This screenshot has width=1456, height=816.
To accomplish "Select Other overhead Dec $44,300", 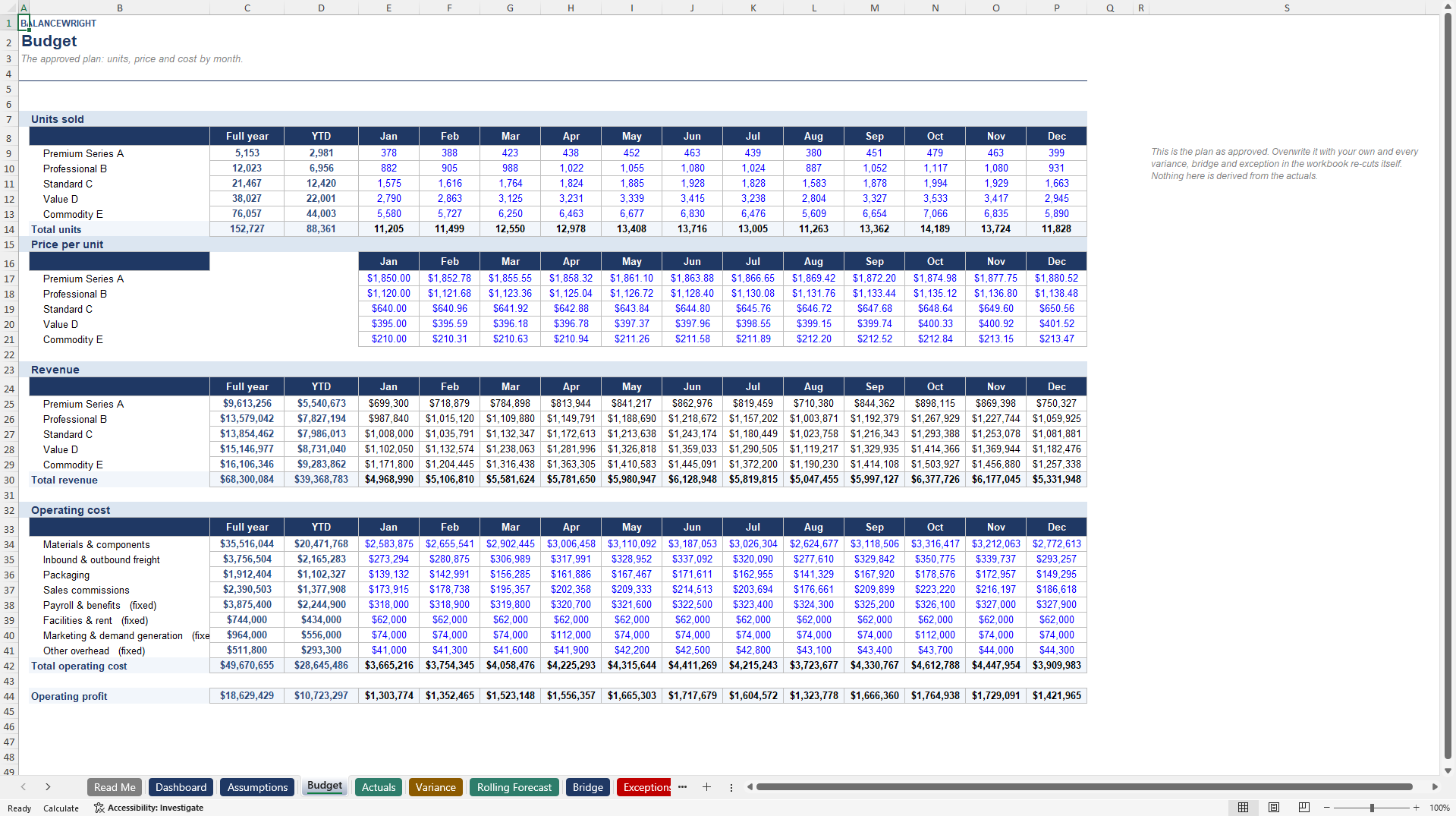I will tap(1056, 650).
